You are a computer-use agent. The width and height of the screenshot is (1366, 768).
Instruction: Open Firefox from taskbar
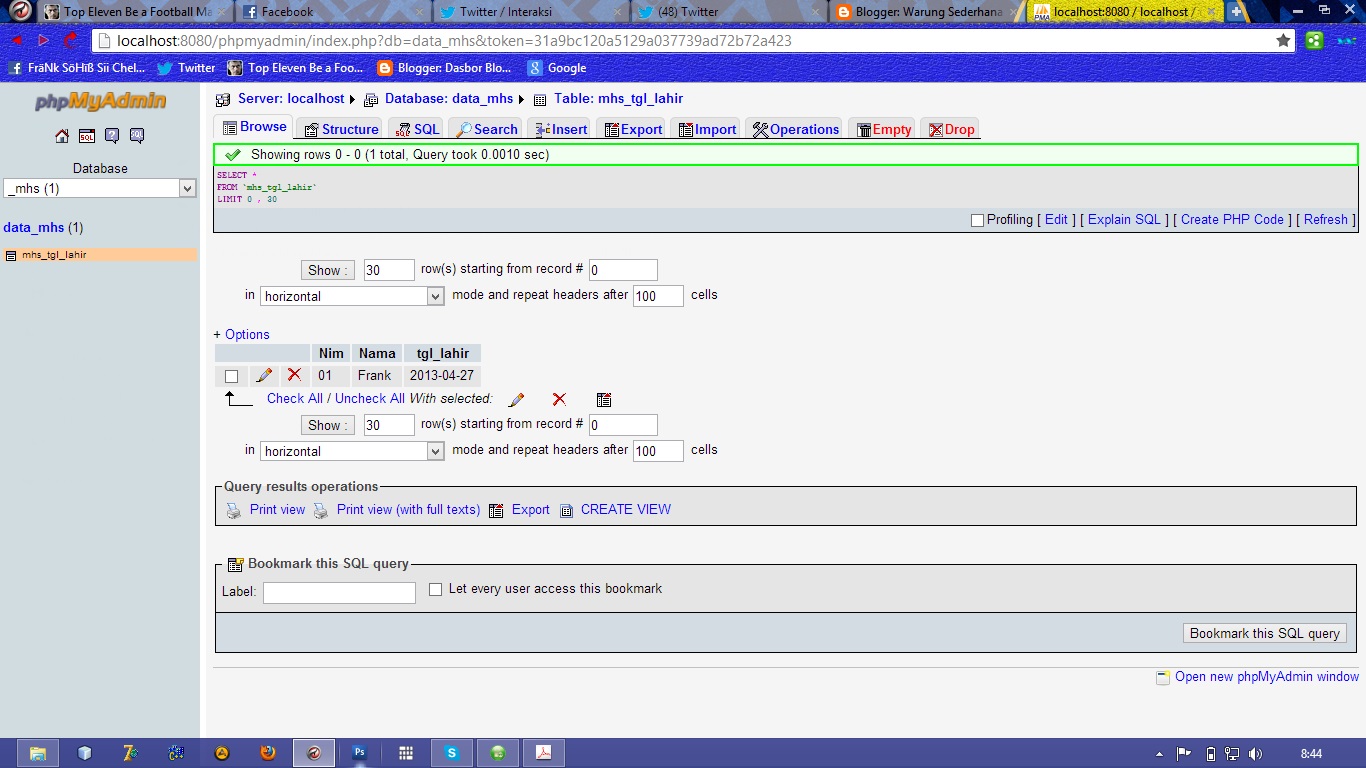[267, 753]
